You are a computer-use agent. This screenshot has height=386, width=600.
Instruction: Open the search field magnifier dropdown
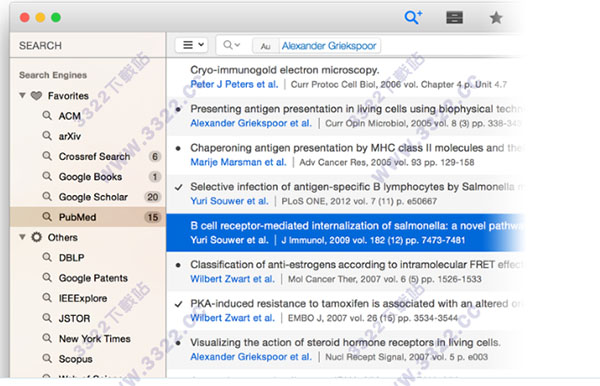232,45
